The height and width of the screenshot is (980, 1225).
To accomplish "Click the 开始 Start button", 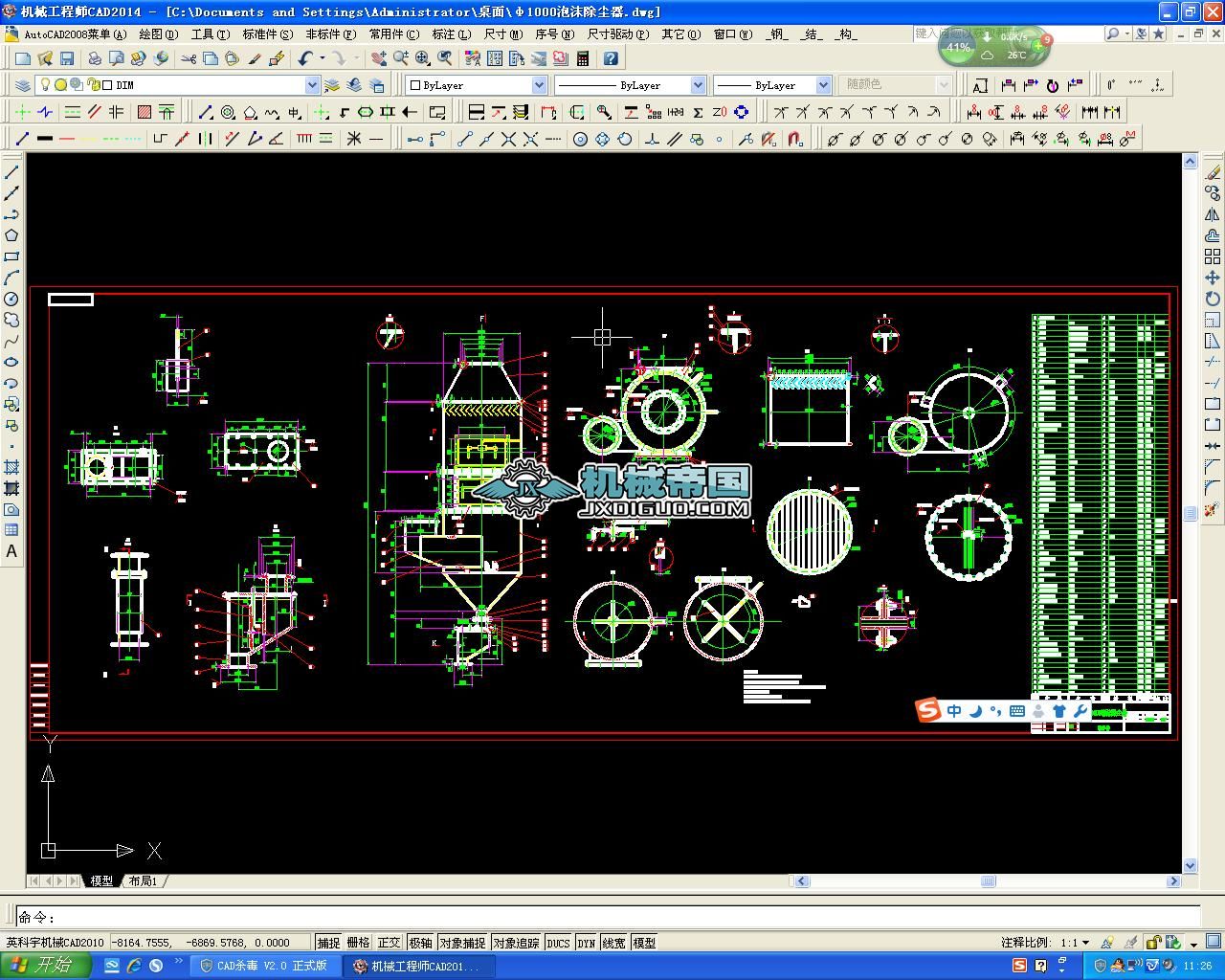I will coord(45,965).
